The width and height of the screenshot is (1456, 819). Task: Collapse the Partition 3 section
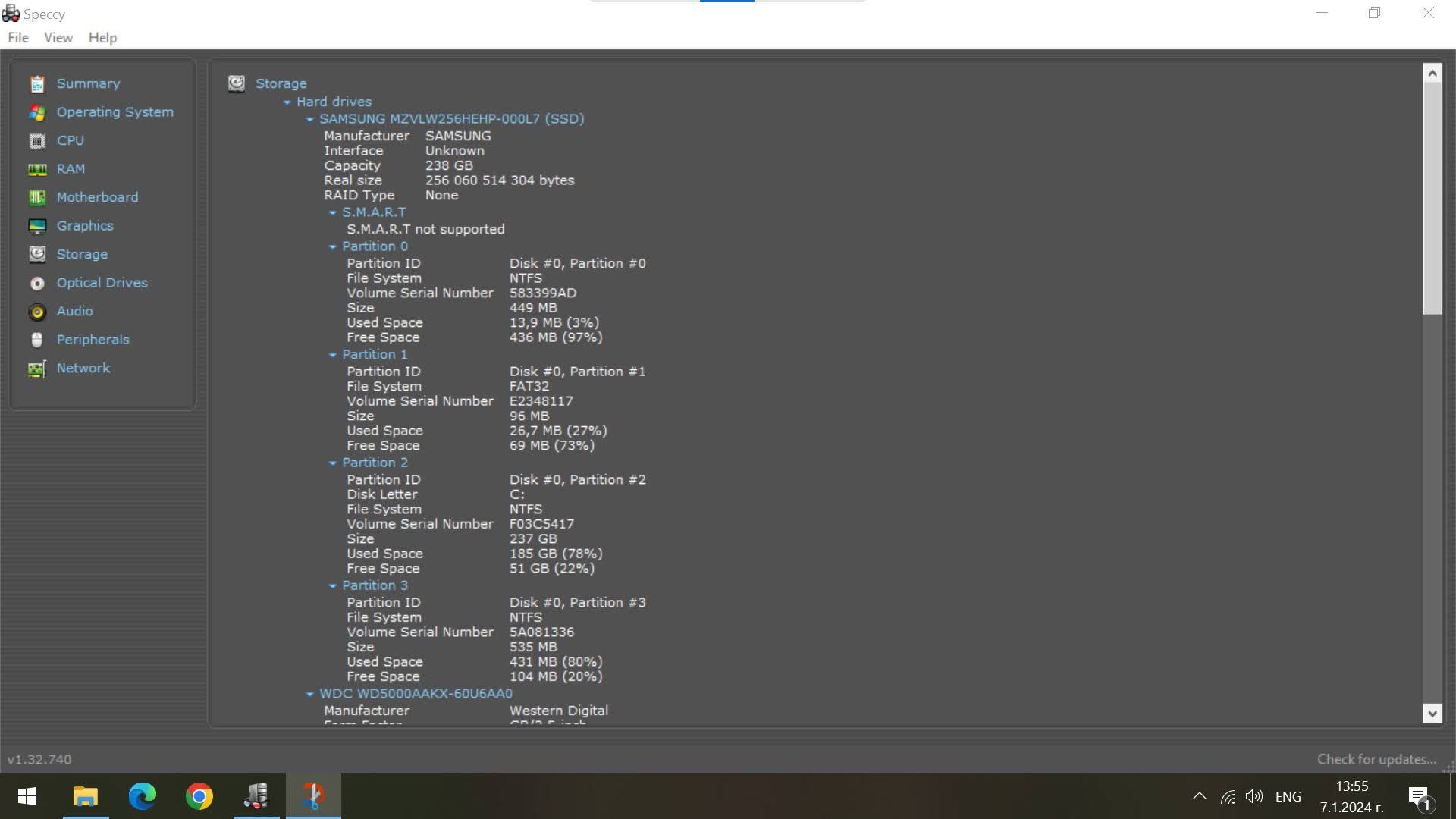click(332, 586)
